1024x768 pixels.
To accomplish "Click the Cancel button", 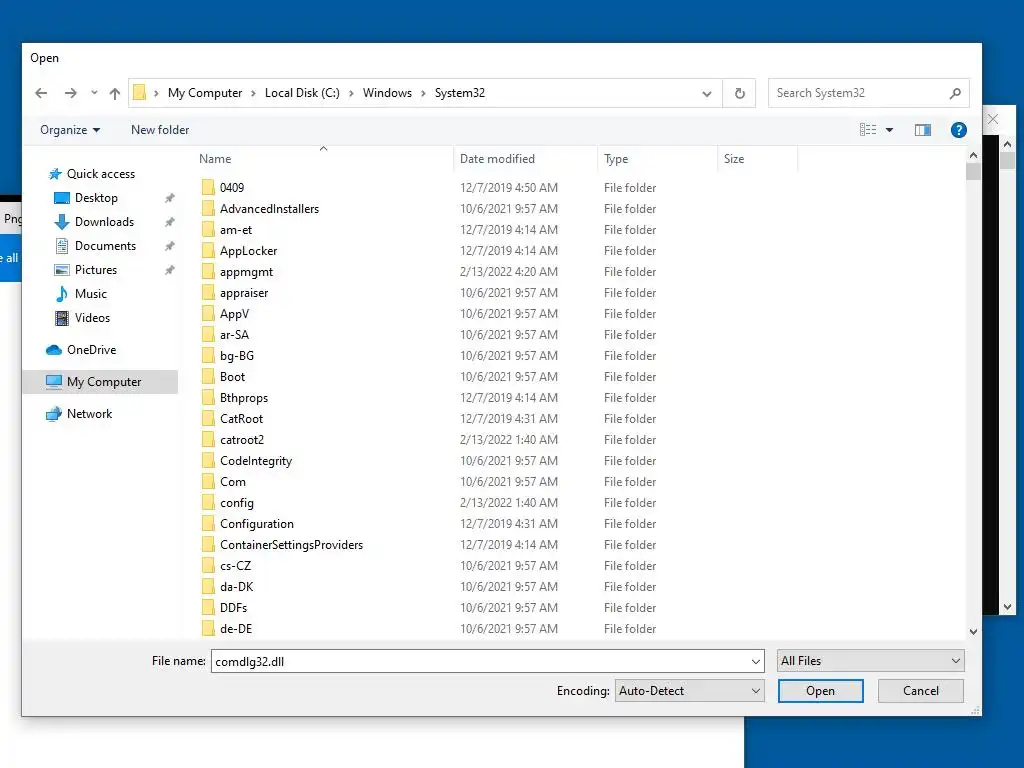I will (x=920, y=691).
